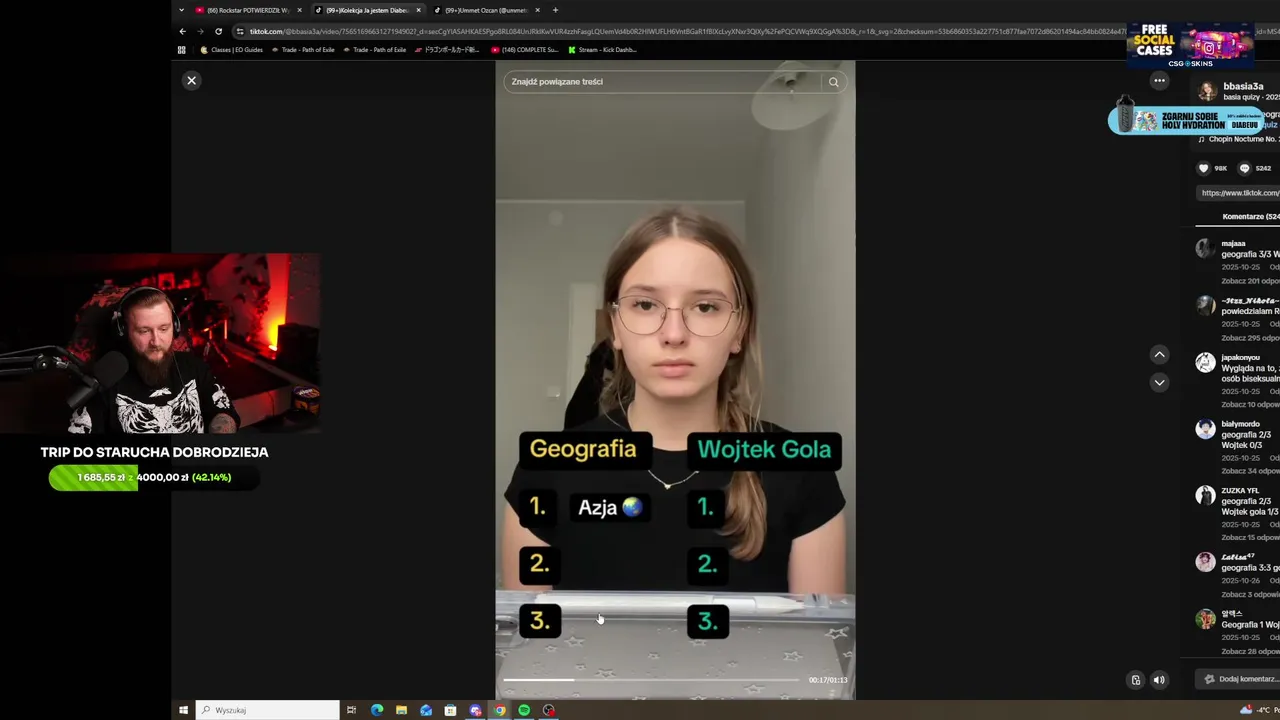Expand replies under majaaa comment

(1249, 281)
